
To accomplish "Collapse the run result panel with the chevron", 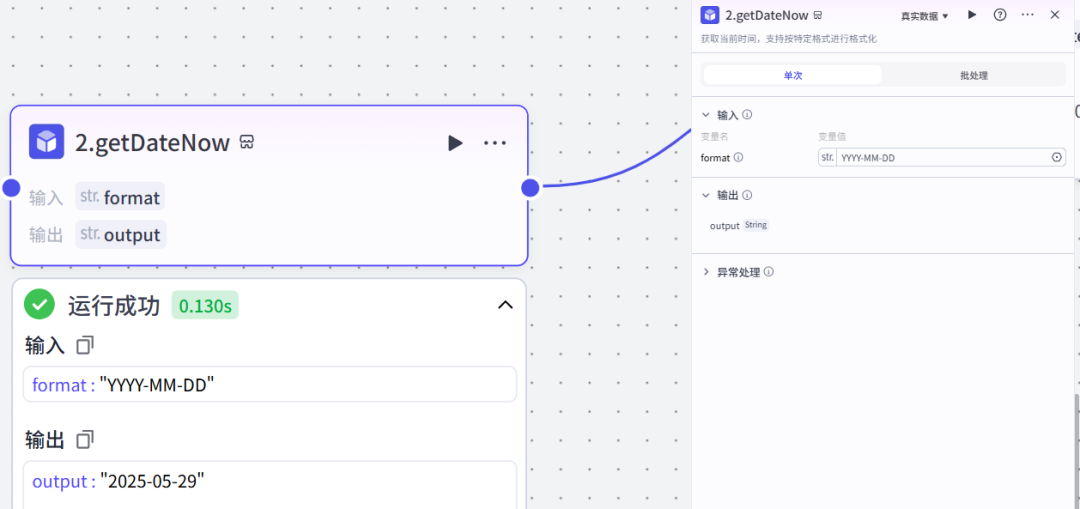I will (x=506, y=304).
